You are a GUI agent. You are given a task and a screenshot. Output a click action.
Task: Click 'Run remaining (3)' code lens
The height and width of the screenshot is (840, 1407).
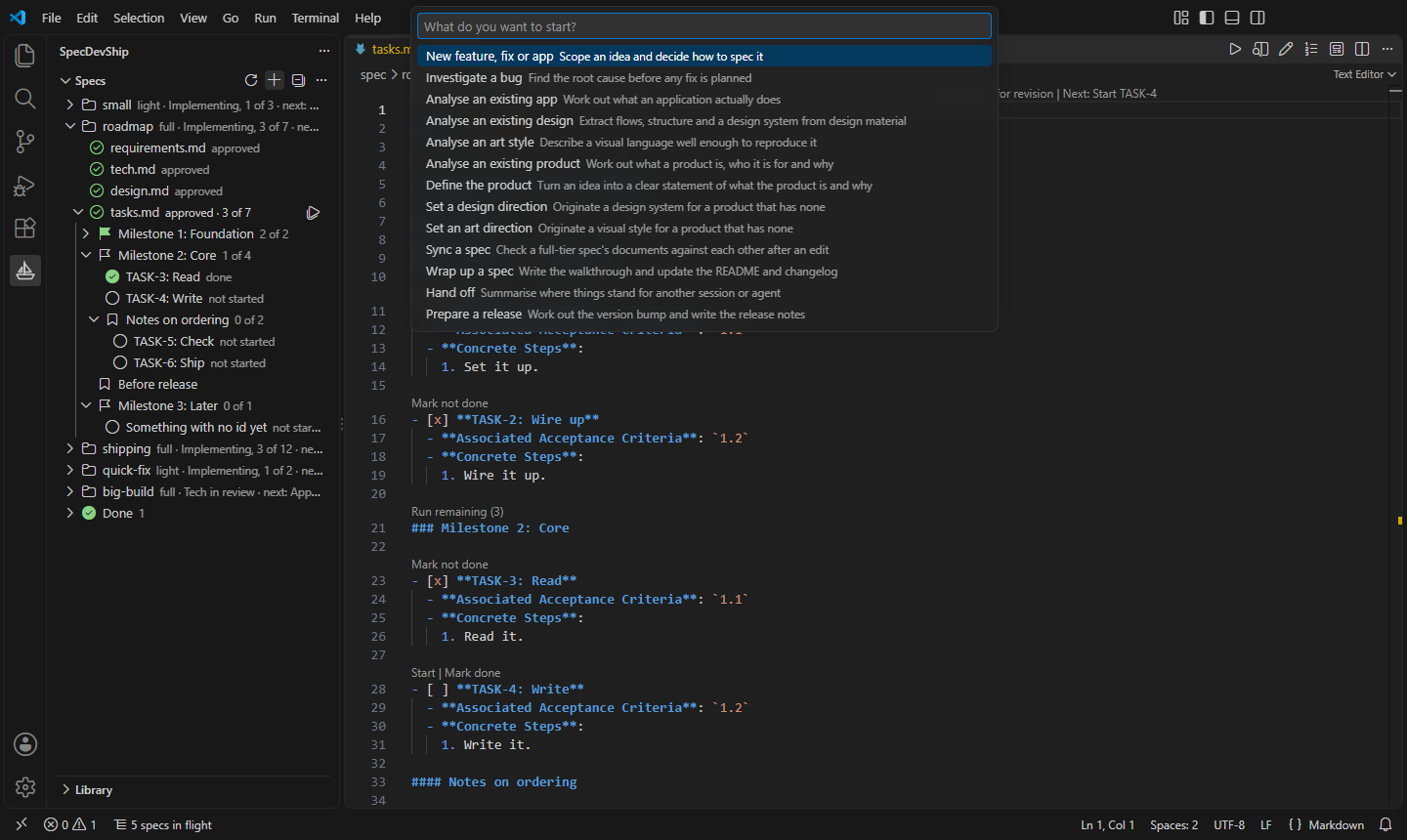457,512
